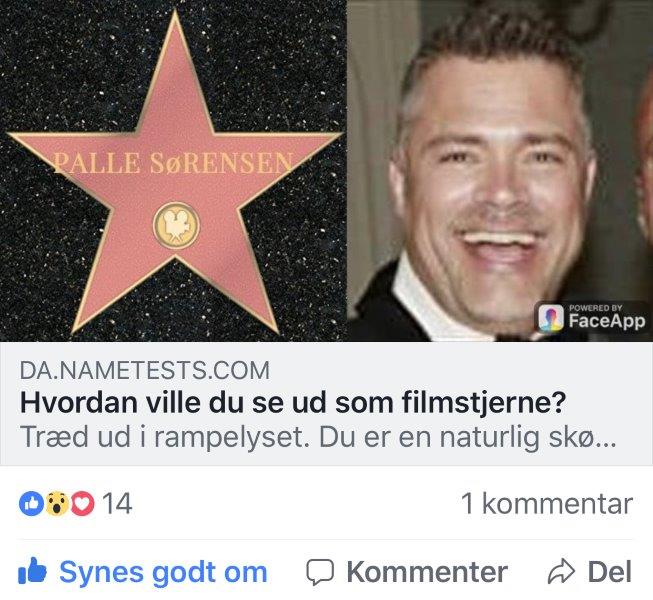653x600 pixels.
Task: Choose the Del share label
Action: (610, 572)
